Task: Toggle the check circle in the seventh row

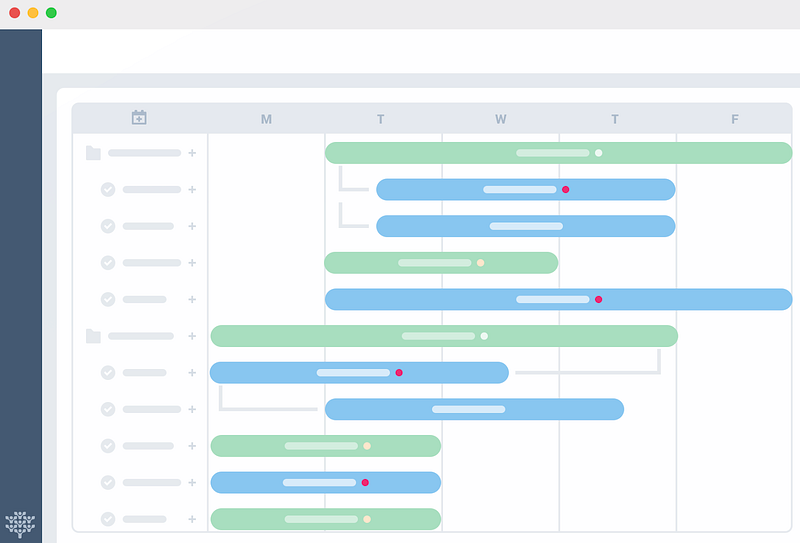Action: pyautogui.click(x=108, y=373)
